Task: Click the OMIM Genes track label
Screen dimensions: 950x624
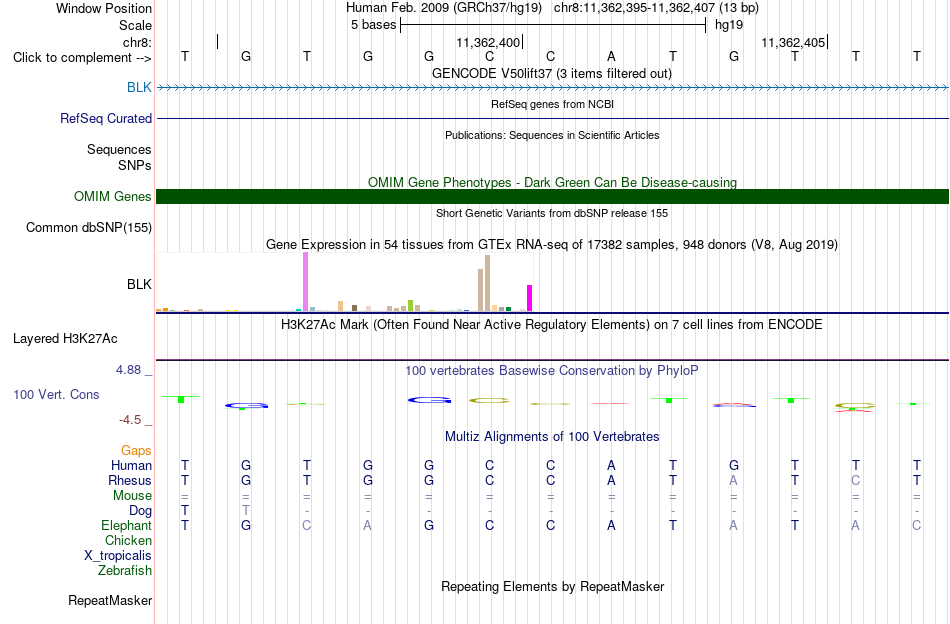Action: click(113, 196)
